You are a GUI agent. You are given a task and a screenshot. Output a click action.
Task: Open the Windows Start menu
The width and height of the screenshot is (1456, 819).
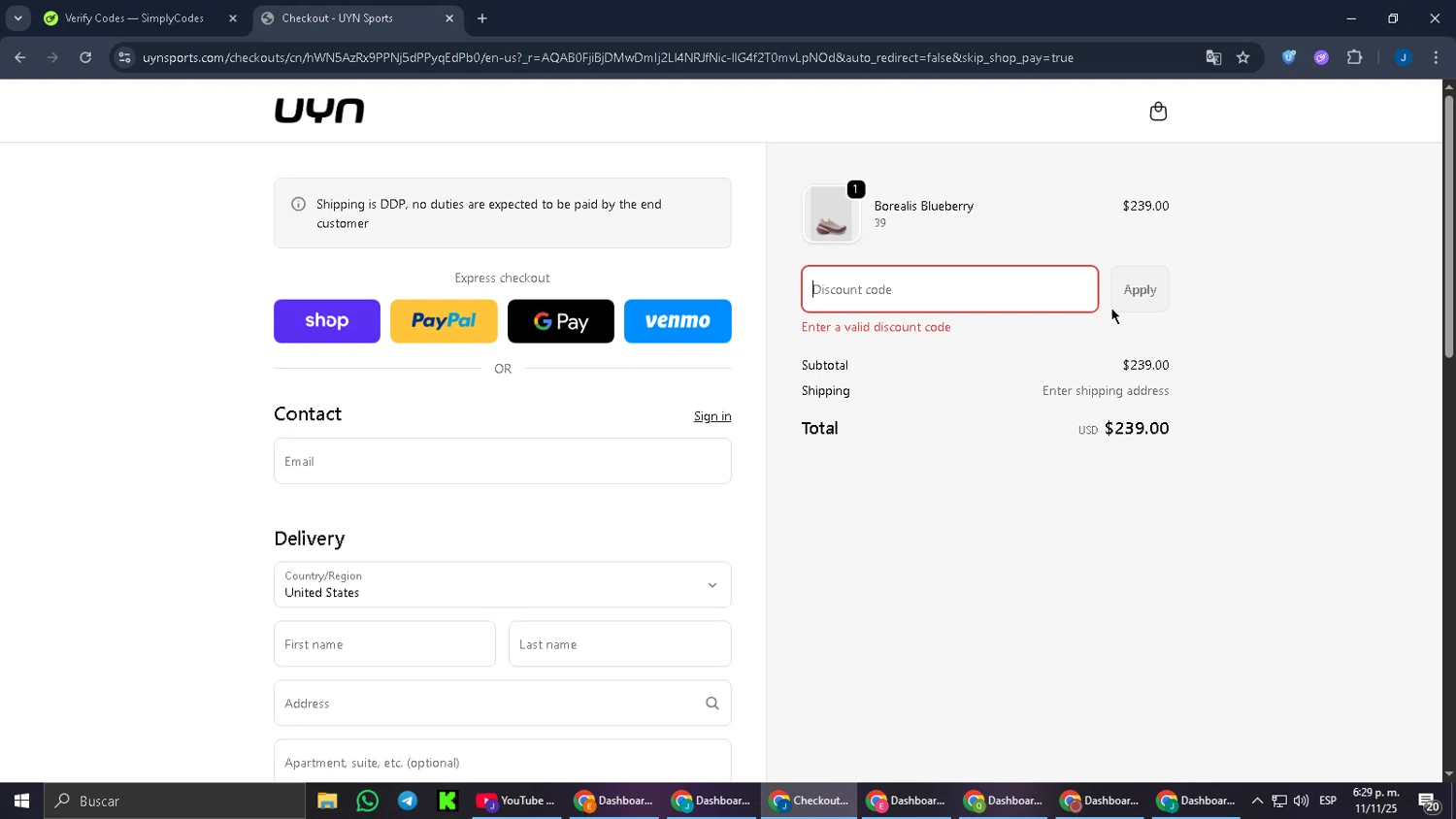[x=21, y=801]
